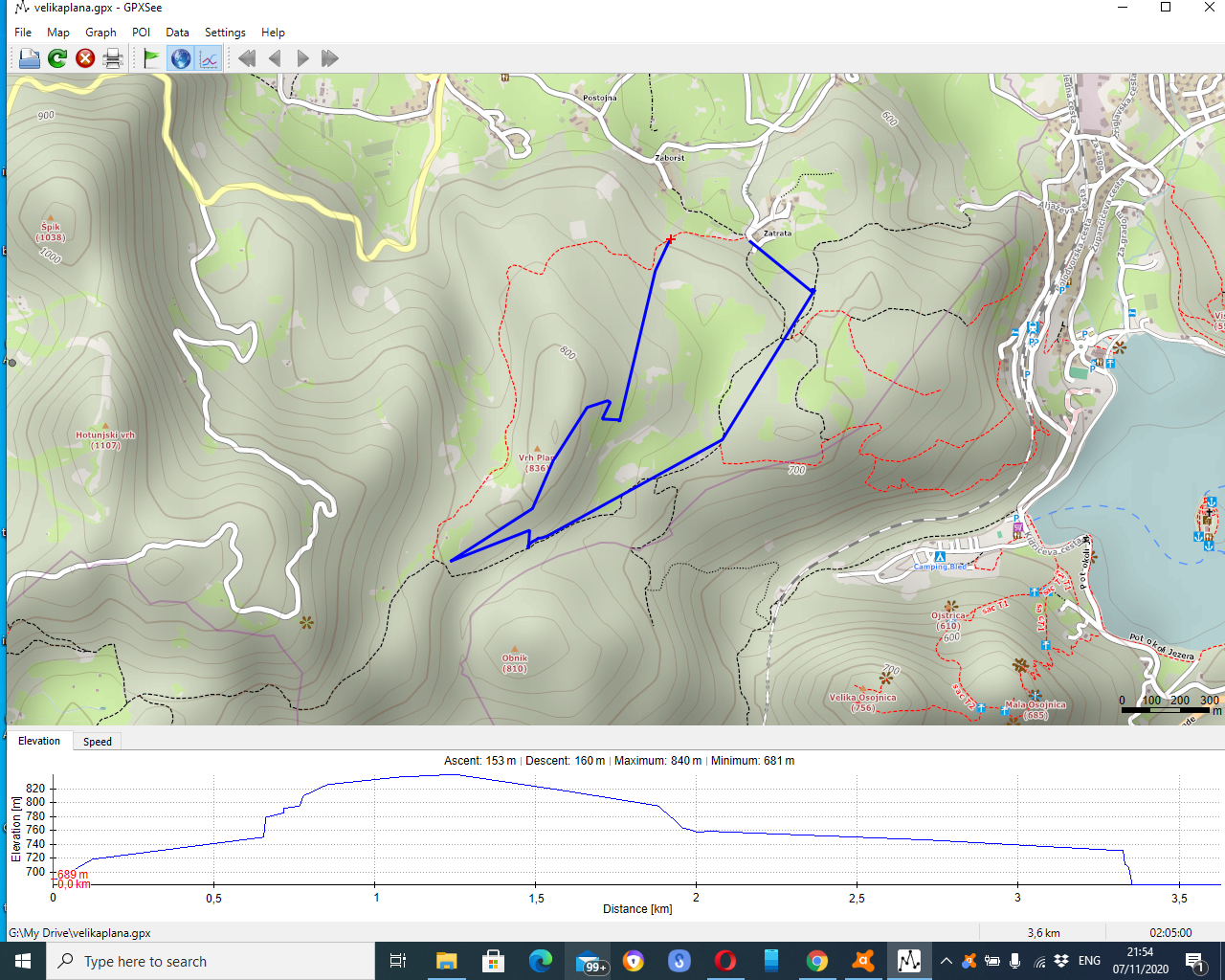Open Google Chrome from the taskbar
Viewport: 1225px width, 980px height.
816,961
